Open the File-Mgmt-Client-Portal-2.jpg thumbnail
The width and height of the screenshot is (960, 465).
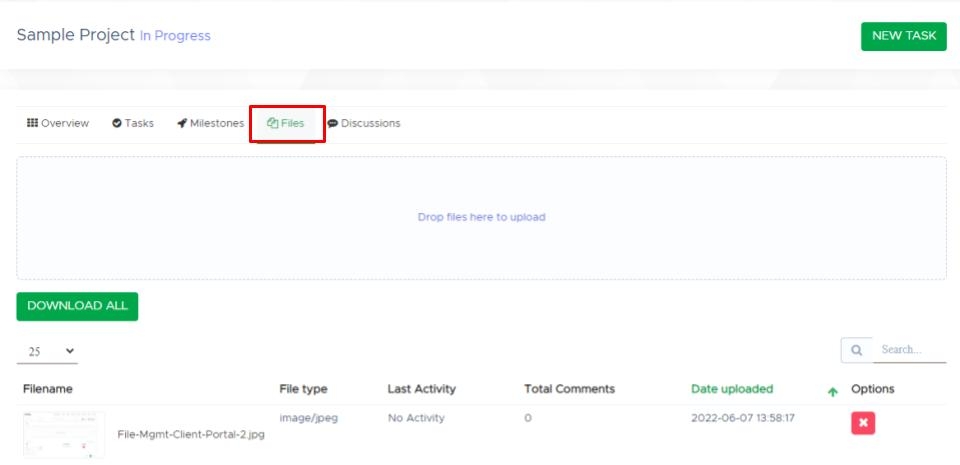(x=63, y=434)
